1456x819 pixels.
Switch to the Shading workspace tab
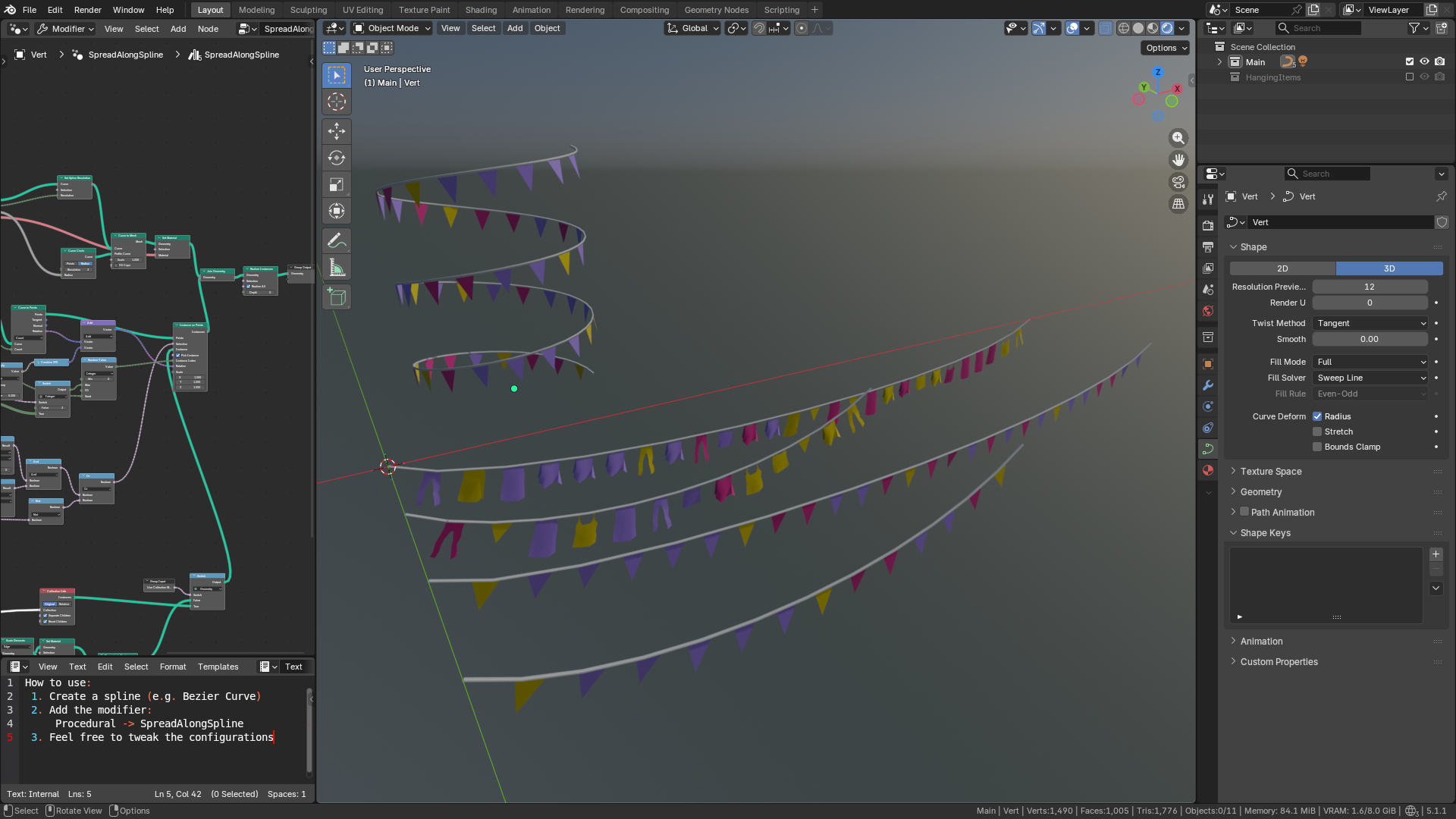(481, 10)
